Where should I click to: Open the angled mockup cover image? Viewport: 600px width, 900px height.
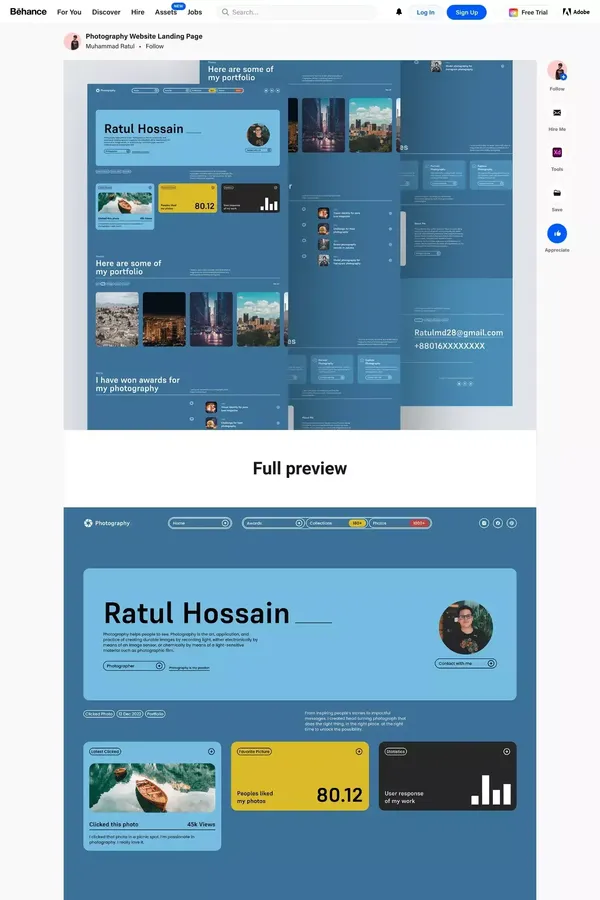pyautogui.click(x=300, y=245)
